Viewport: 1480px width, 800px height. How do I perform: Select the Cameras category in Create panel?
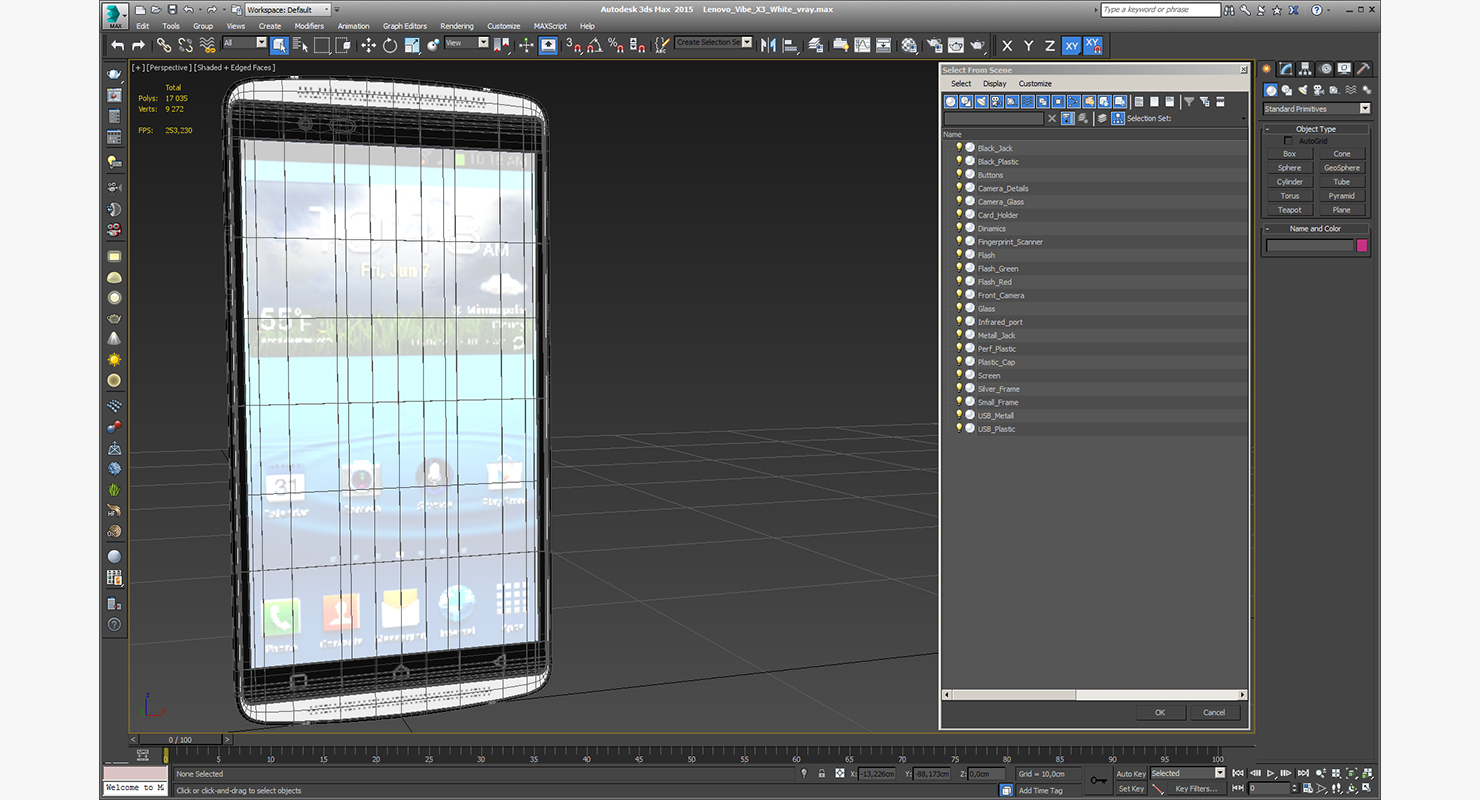click(1316, 90)
